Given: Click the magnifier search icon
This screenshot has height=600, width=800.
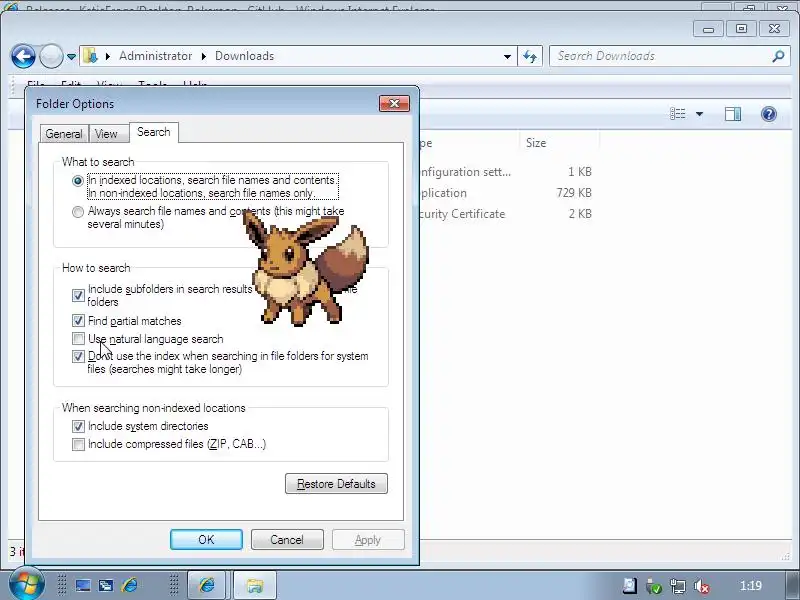Looking at the screenshot, I should 778,56.
